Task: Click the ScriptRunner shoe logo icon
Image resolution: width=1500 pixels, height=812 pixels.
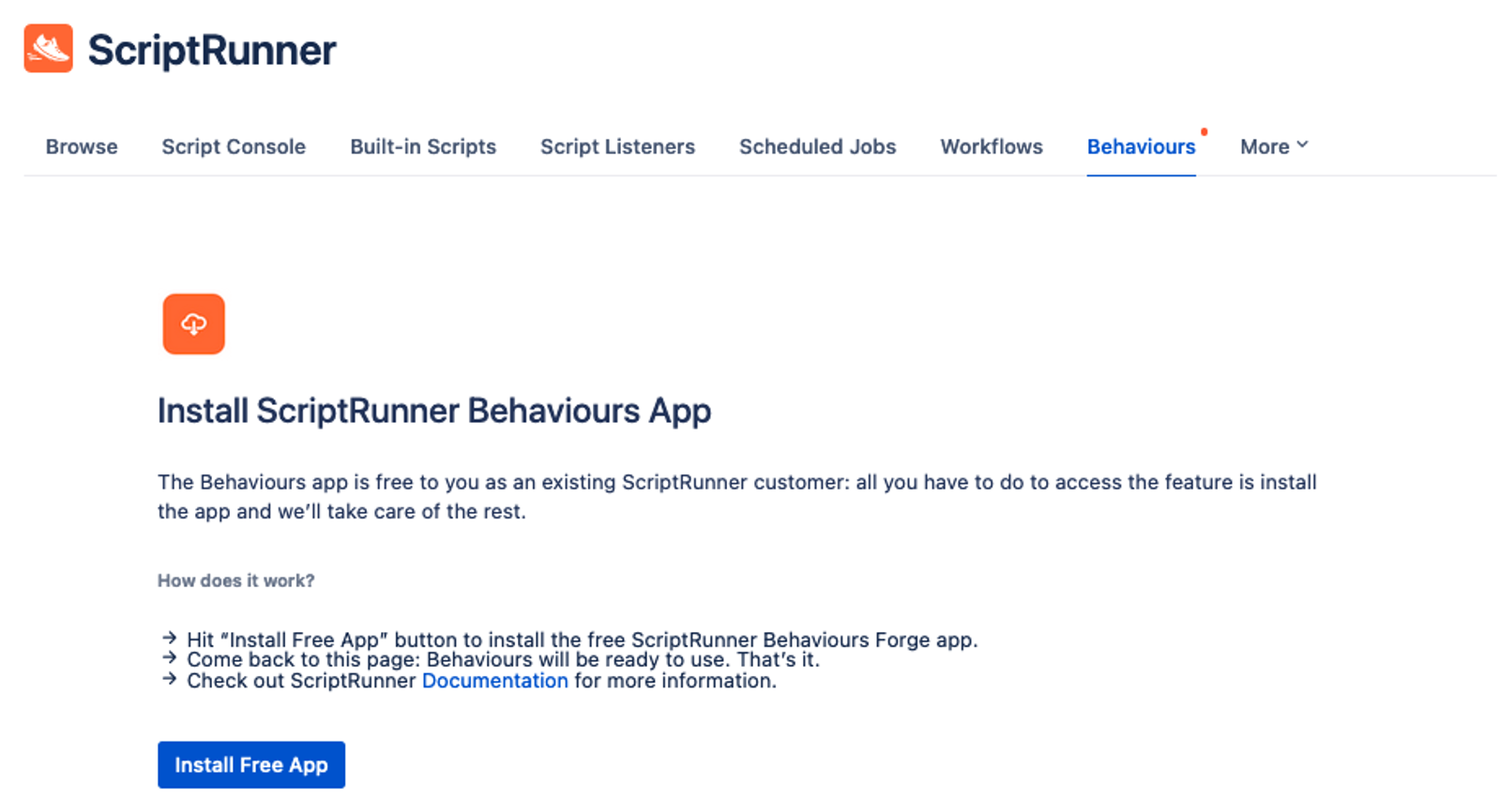Action: (x=48, y=49)
